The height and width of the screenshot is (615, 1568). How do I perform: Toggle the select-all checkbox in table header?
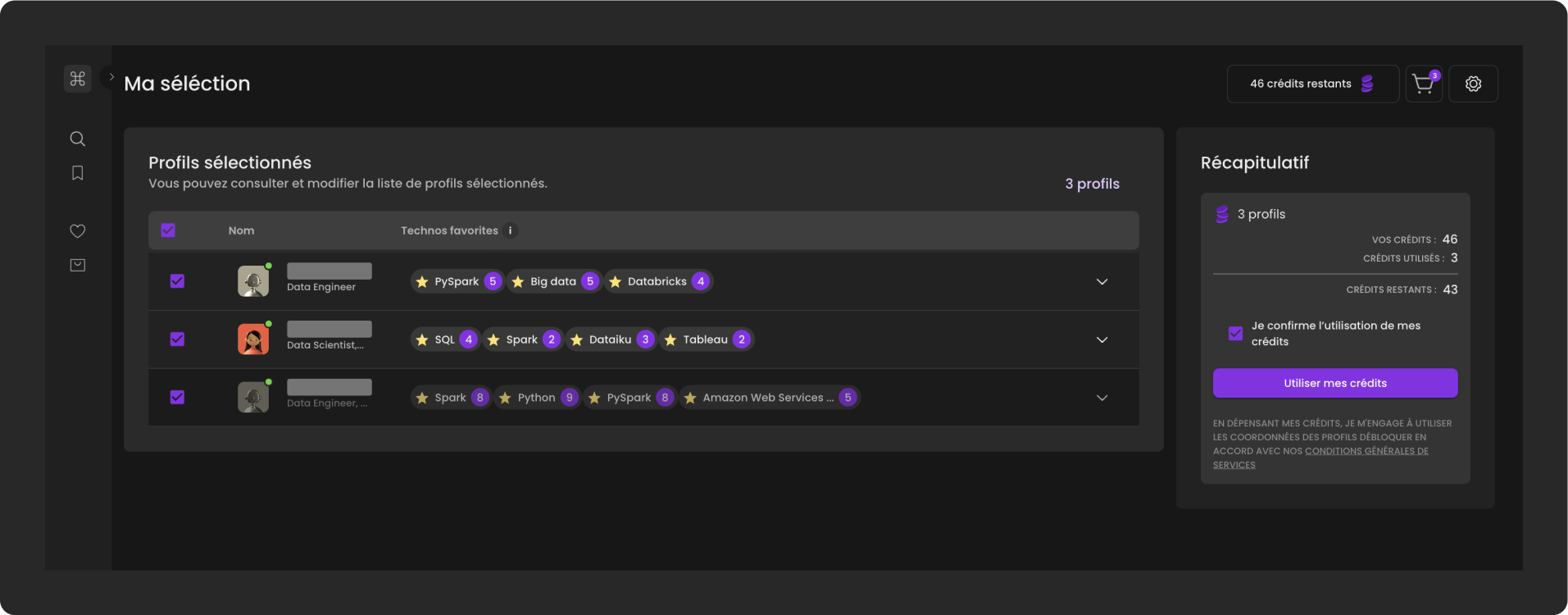click(168, 230)
